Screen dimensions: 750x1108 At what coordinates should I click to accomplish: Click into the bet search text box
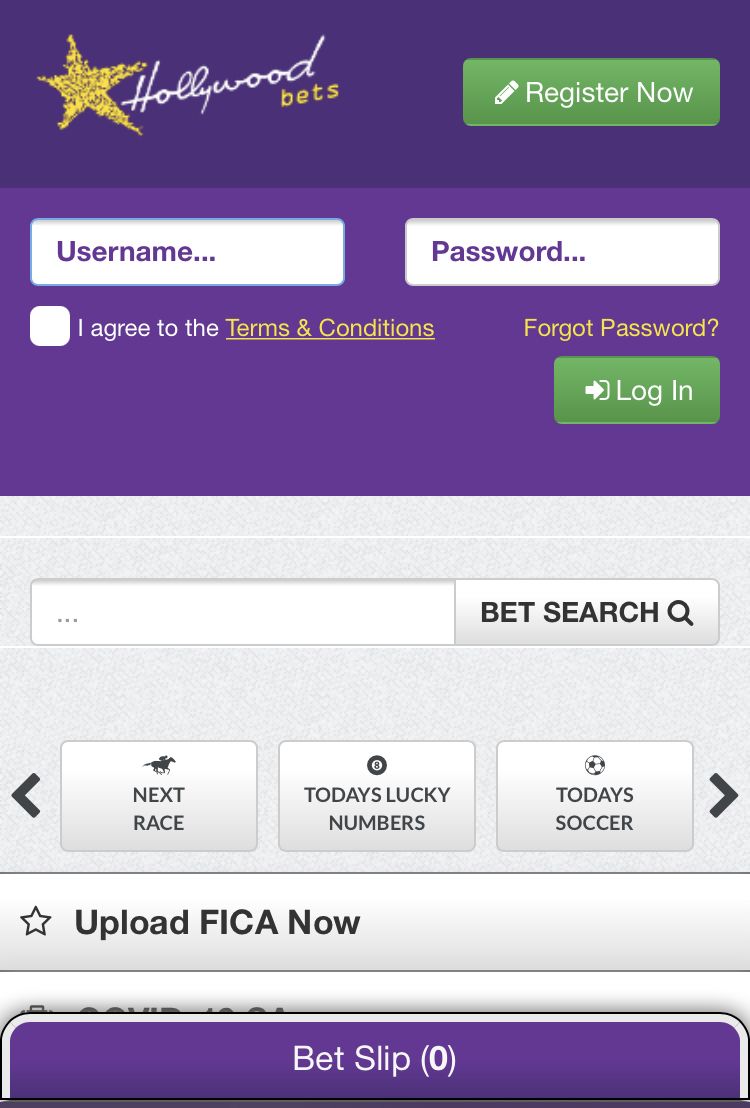243,613
